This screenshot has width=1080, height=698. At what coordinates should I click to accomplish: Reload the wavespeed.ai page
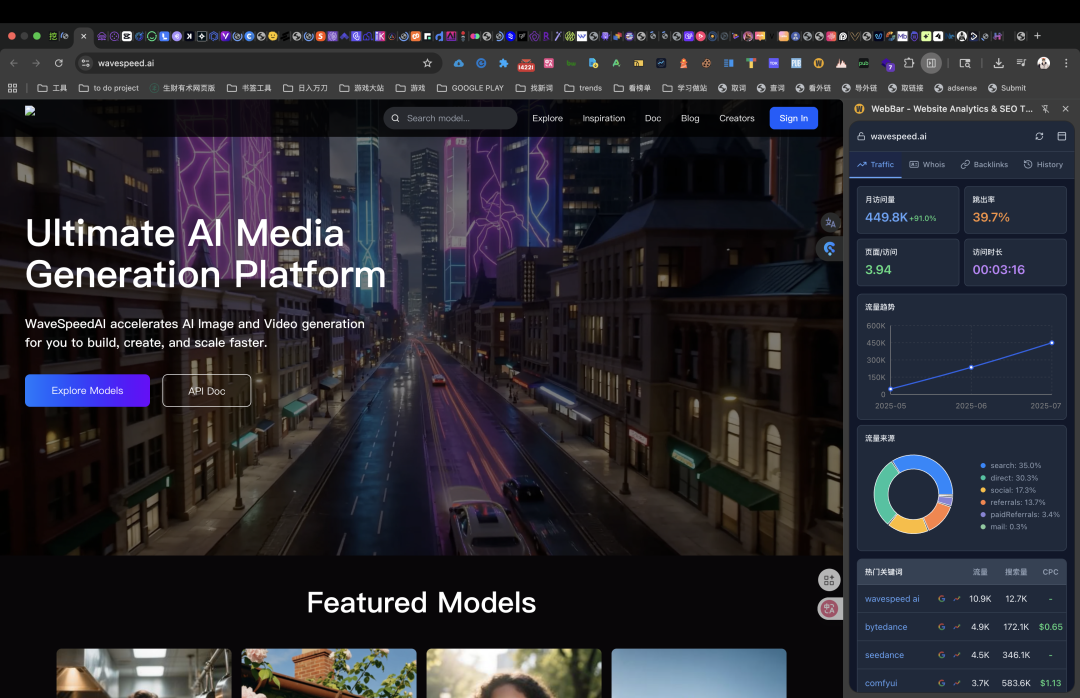coord(59,63)
